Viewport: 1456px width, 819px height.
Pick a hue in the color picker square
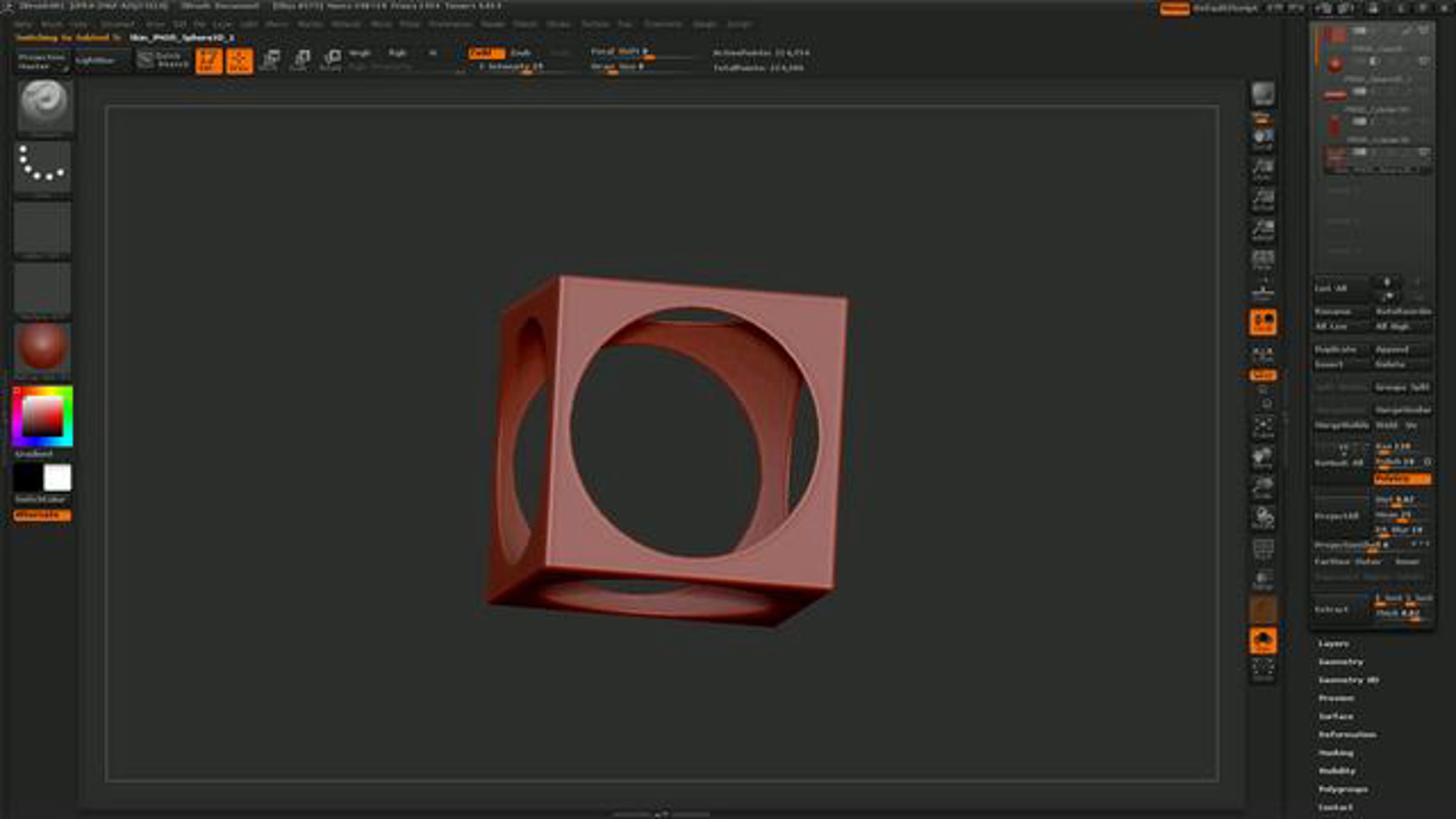(42, 416)
